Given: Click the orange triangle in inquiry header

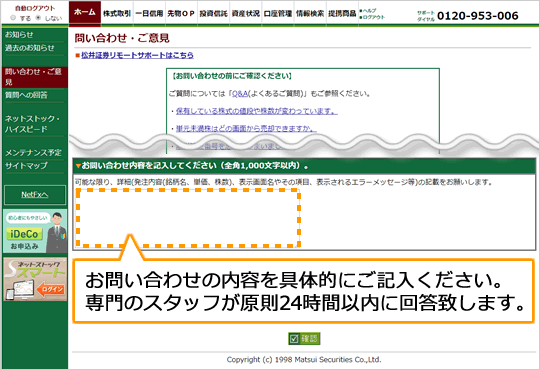Looking at the screenshot, I should click(78, 166).
